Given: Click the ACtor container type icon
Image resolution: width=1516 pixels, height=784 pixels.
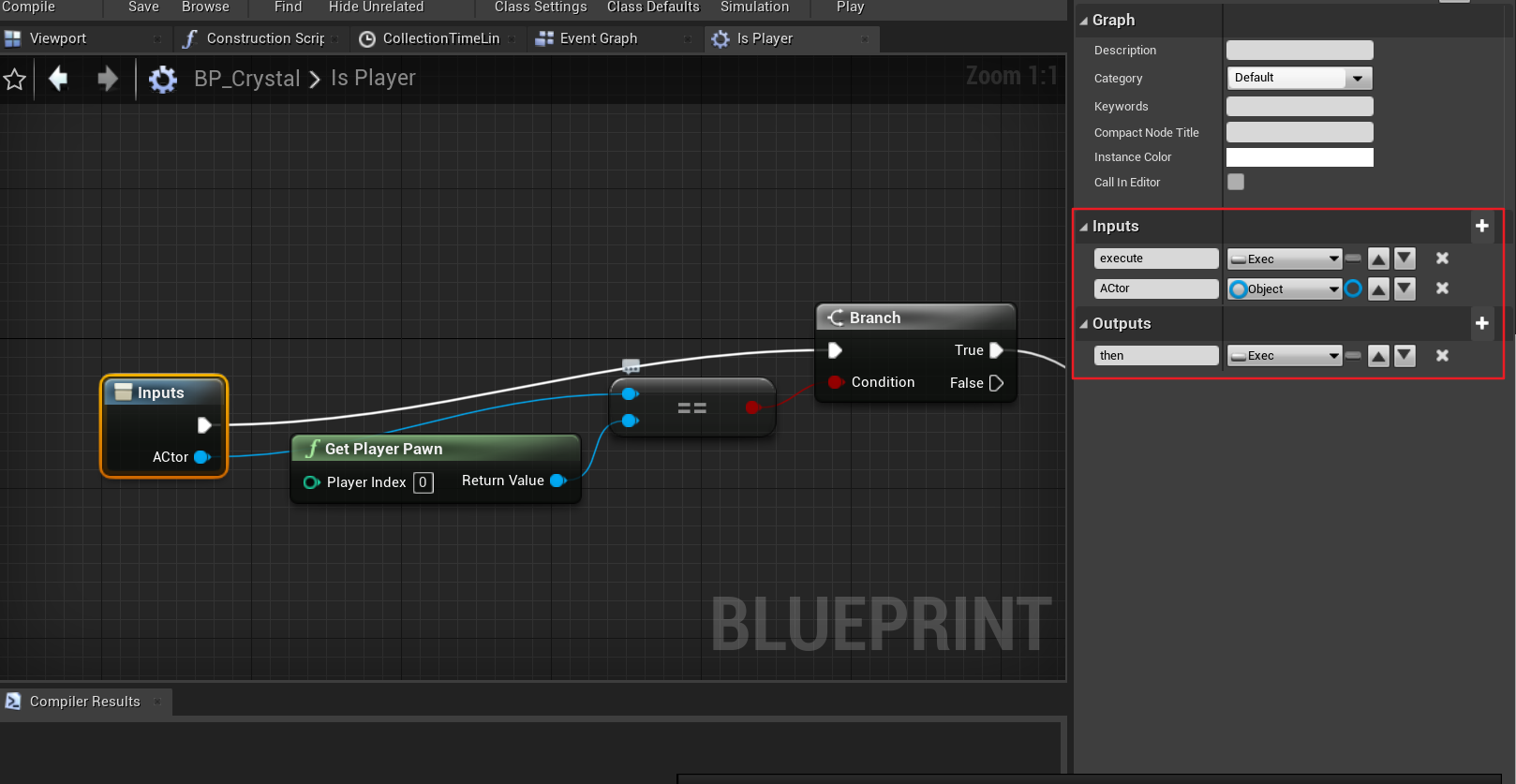Looking at the screenshot, I should point(1354,288).
